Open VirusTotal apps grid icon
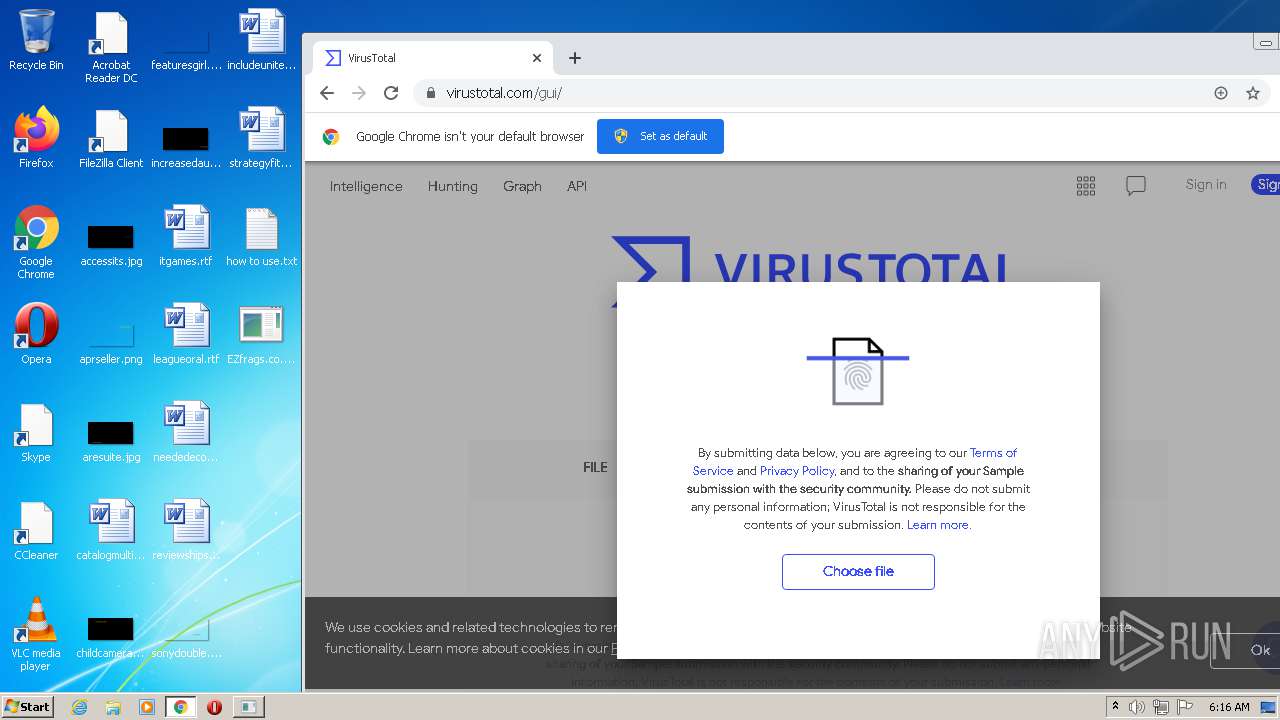 [1086, 185]
